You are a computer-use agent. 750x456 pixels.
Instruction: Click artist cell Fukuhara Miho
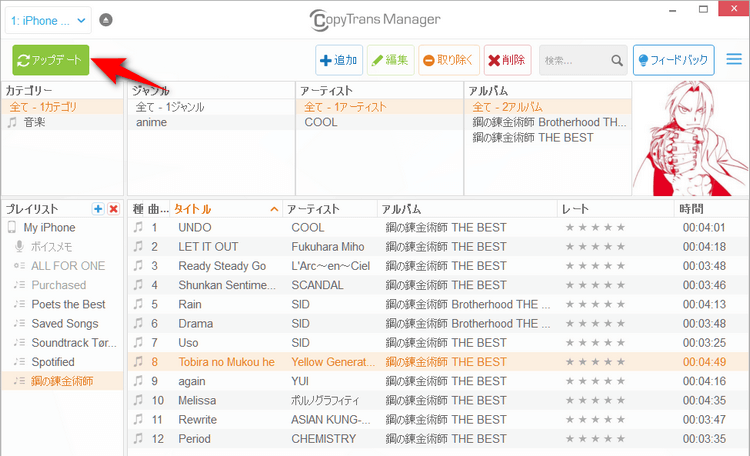click(328, 247)
